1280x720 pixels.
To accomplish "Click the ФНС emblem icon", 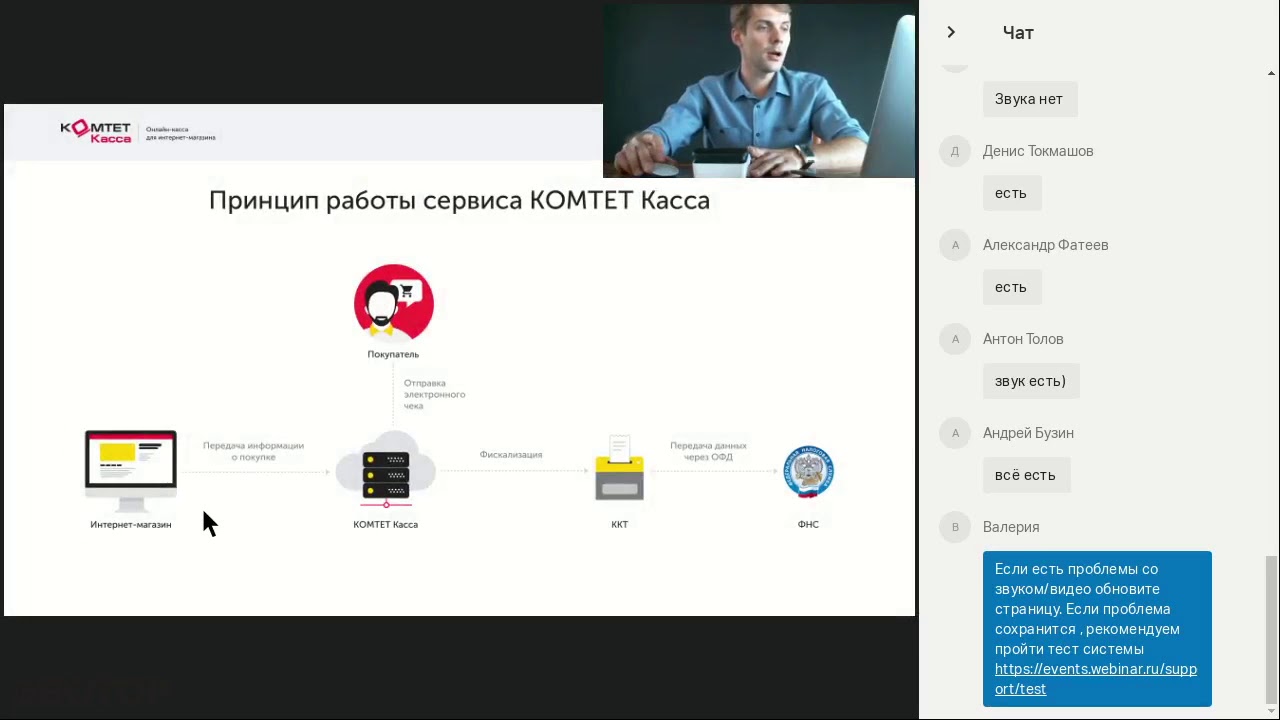I will pyautogui.click(x=808, y=472).
